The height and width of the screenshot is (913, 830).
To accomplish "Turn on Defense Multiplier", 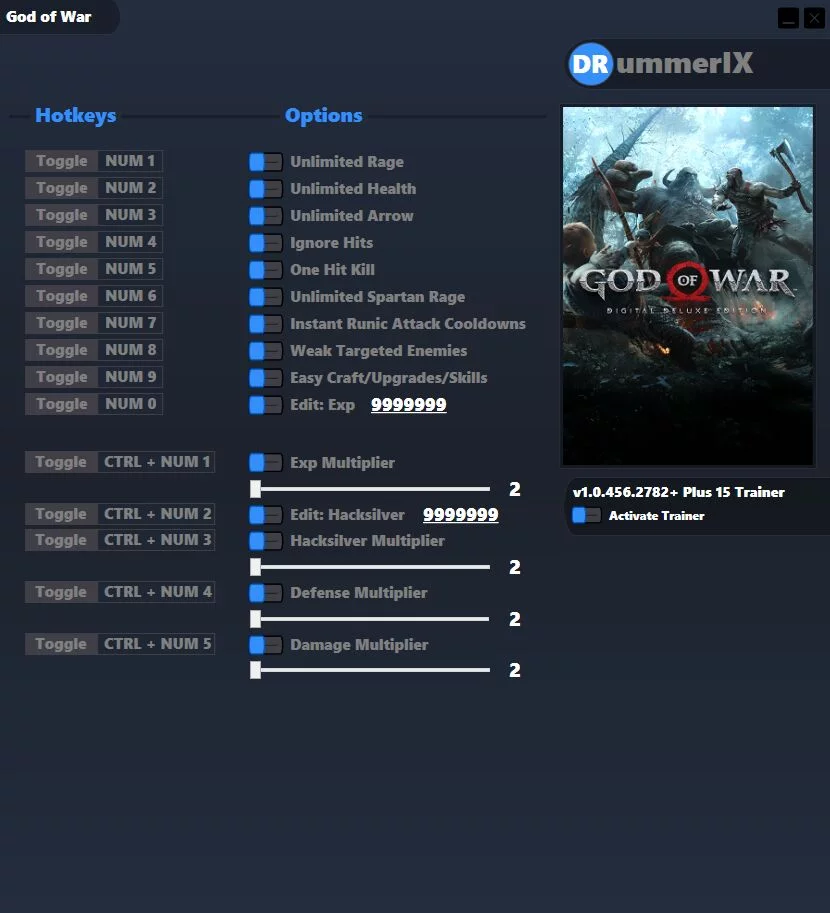I will pos(266,593).
